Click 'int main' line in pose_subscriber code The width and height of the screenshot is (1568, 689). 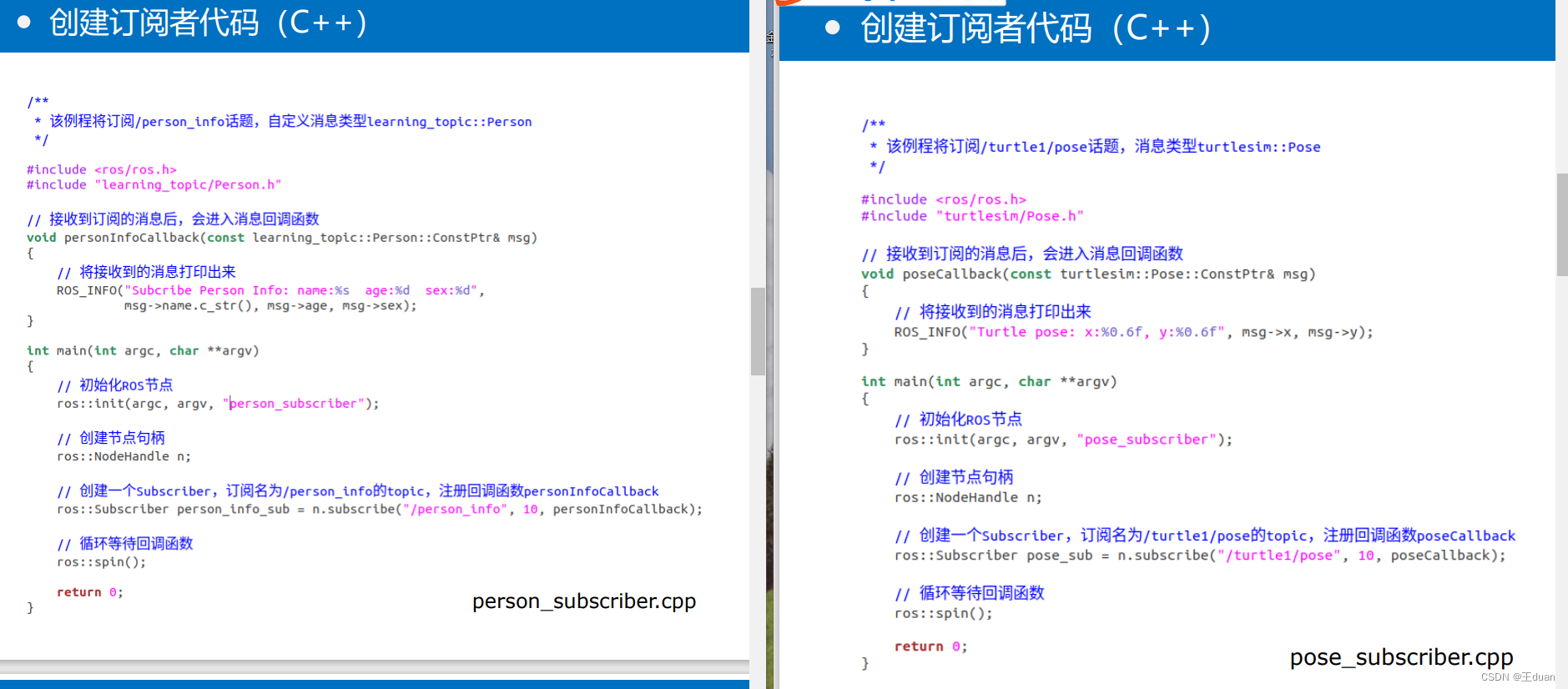click(989, 381)
